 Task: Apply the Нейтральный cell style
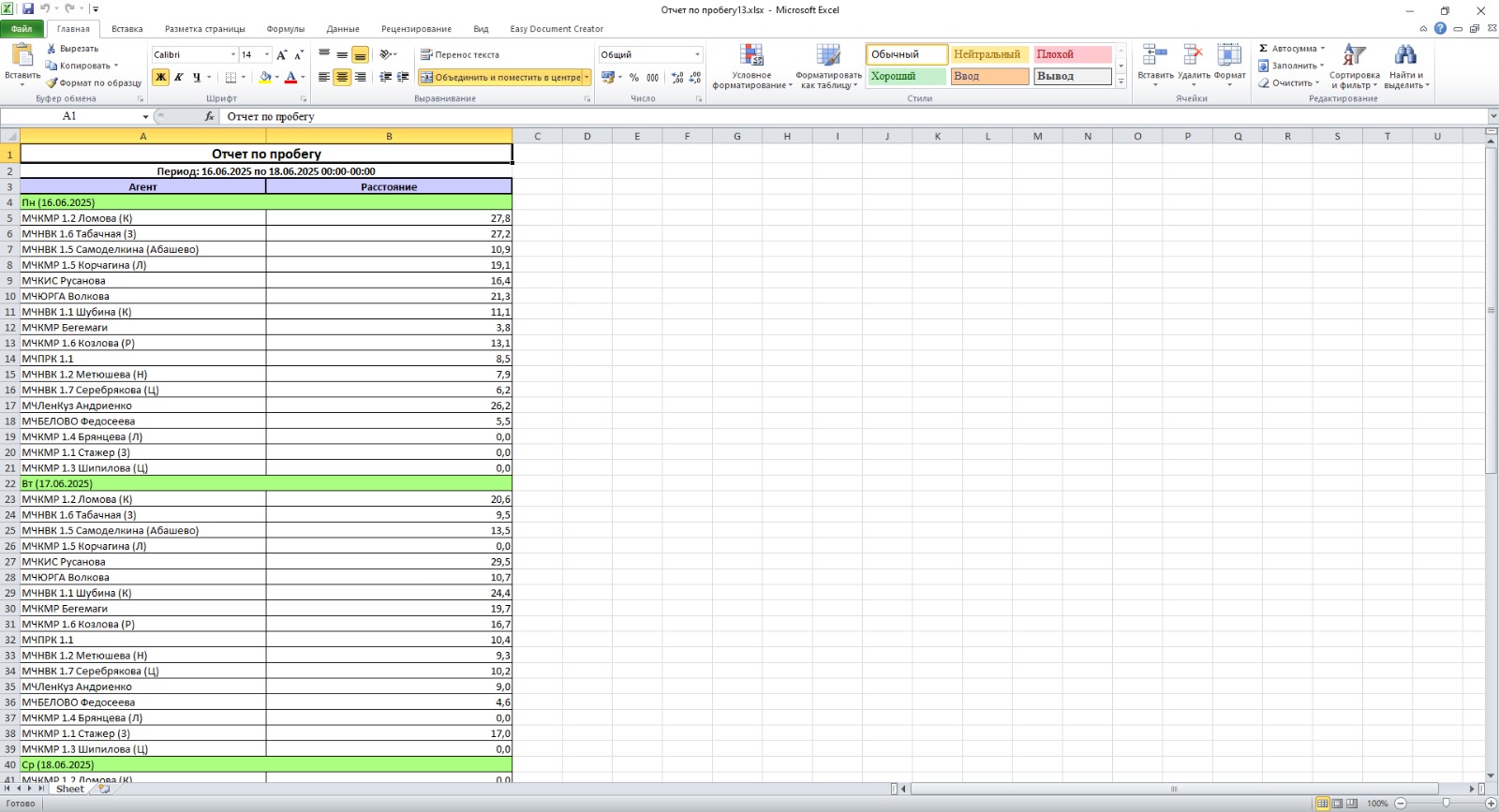pyautogui.click(x=989, y=54)
